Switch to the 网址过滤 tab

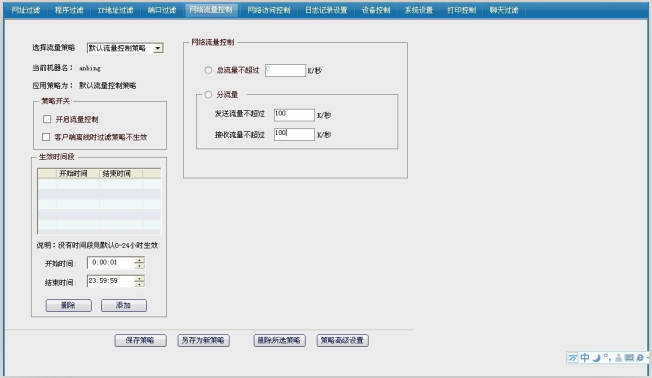tap(26, 10)
